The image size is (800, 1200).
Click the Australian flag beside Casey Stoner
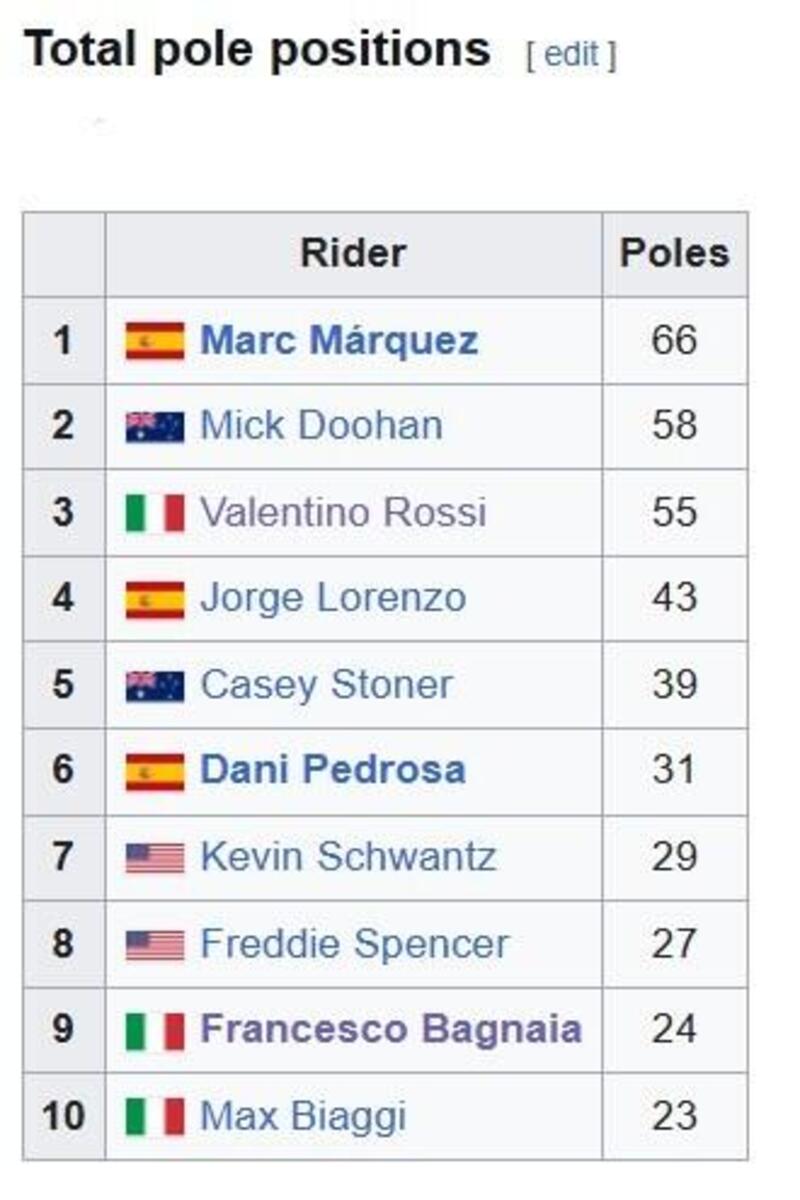(x=155, y=686)
